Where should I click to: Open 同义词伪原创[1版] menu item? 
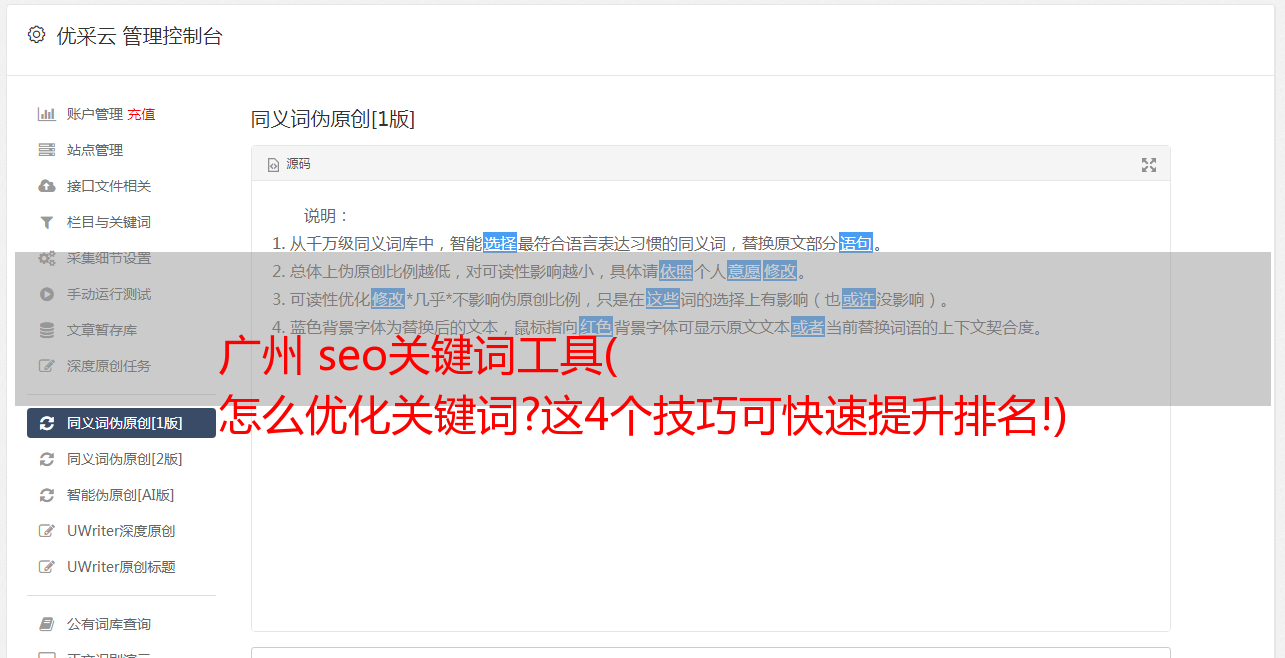tap(121, 423)
